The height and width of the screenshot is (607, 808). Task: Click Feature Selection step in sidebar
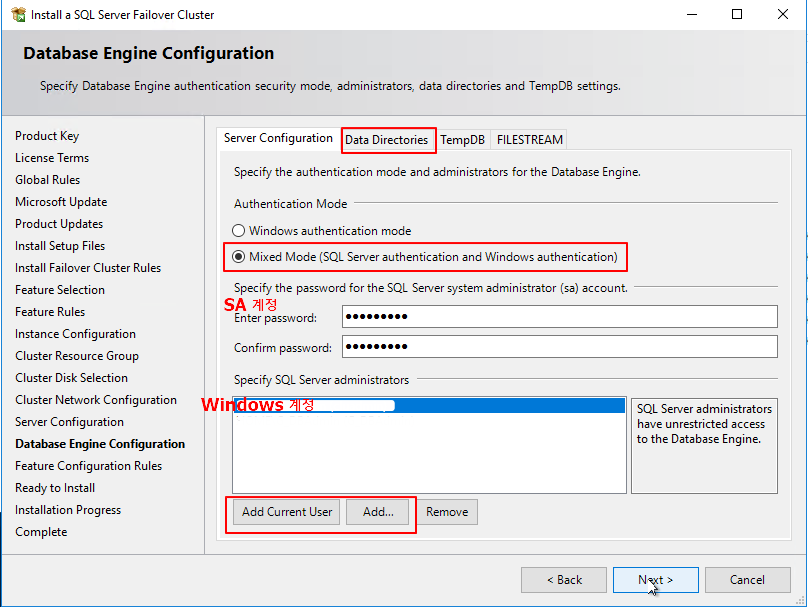pyautogui.click(x=60, y=290)
